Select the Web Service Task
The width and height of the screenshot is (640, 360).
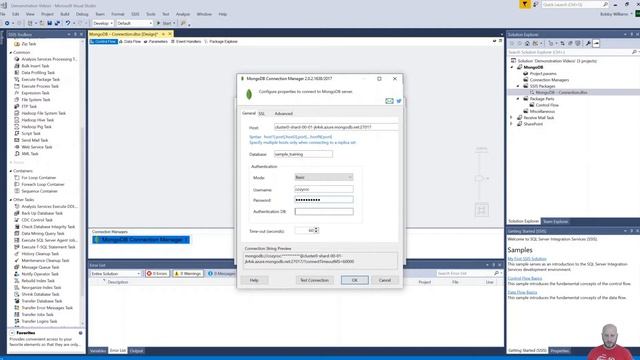pos(36,147)
